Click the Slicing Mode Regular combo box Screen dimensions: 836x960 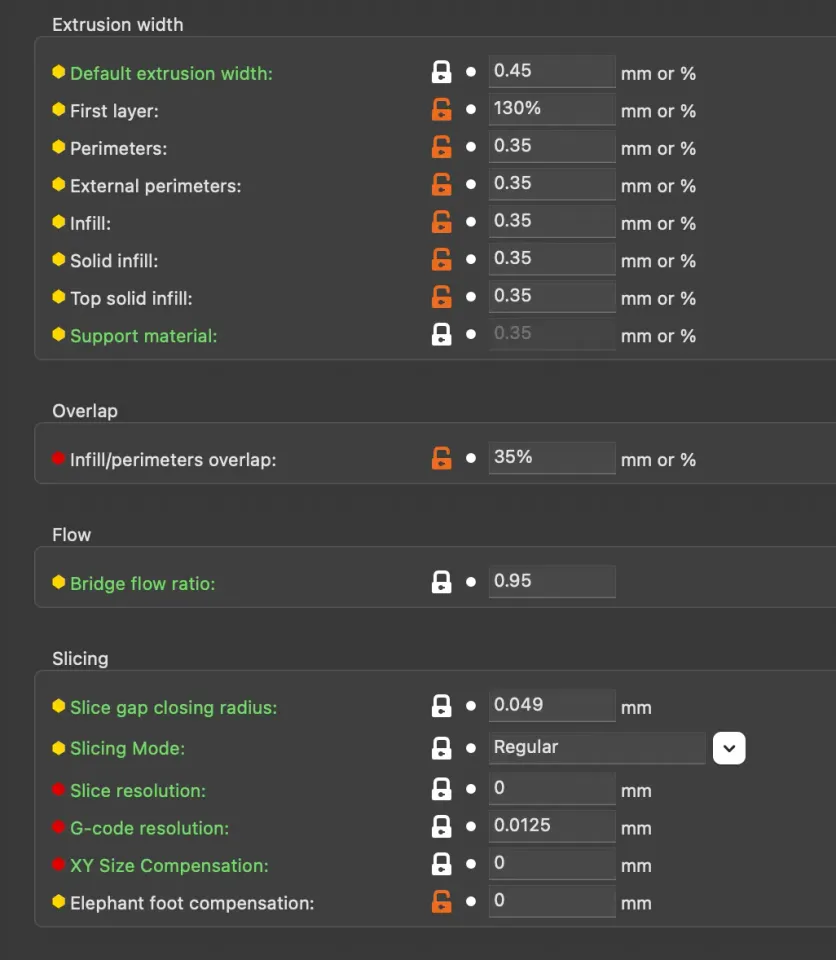596,747
